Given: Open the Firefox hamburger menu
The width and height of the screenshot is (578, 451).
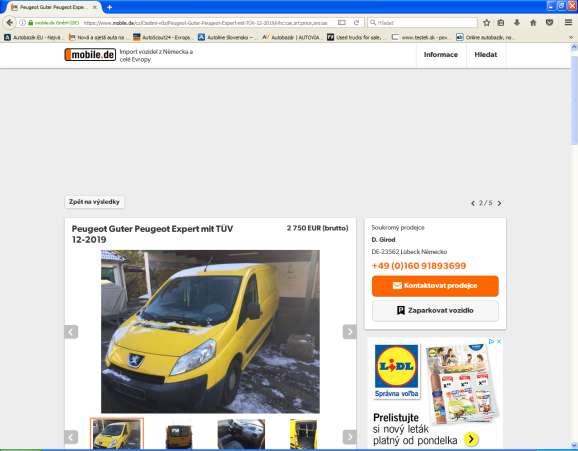Looking at the screenshot, I should (568, 22).
